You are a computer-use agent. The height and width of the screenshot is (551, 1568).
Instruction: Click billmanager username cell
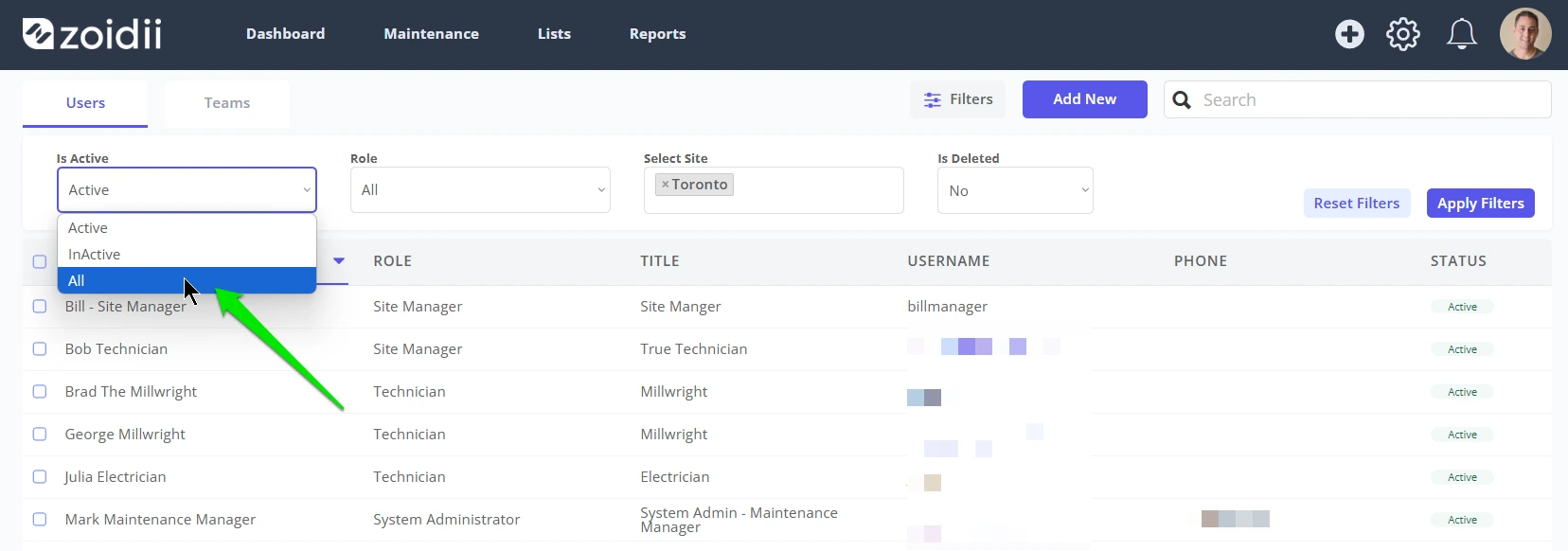point(947,306)
